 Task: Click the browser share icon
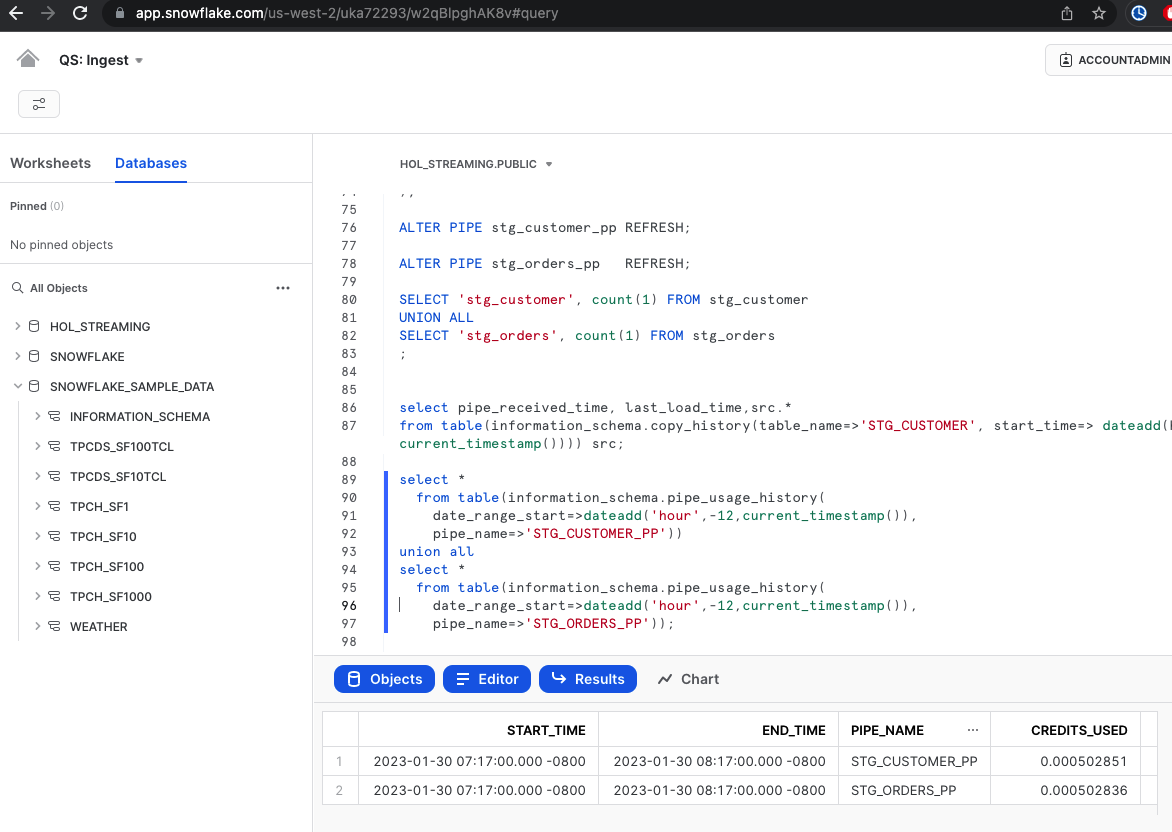click(1065, 14)
